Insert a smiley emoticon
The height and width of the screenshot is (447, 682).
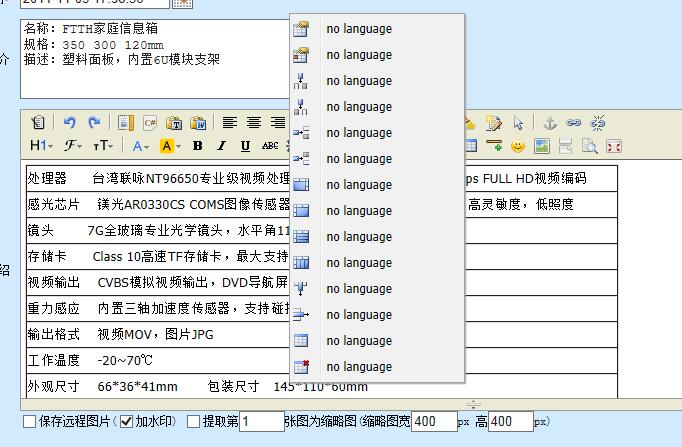pyautogui.click(x=518, y=146)
